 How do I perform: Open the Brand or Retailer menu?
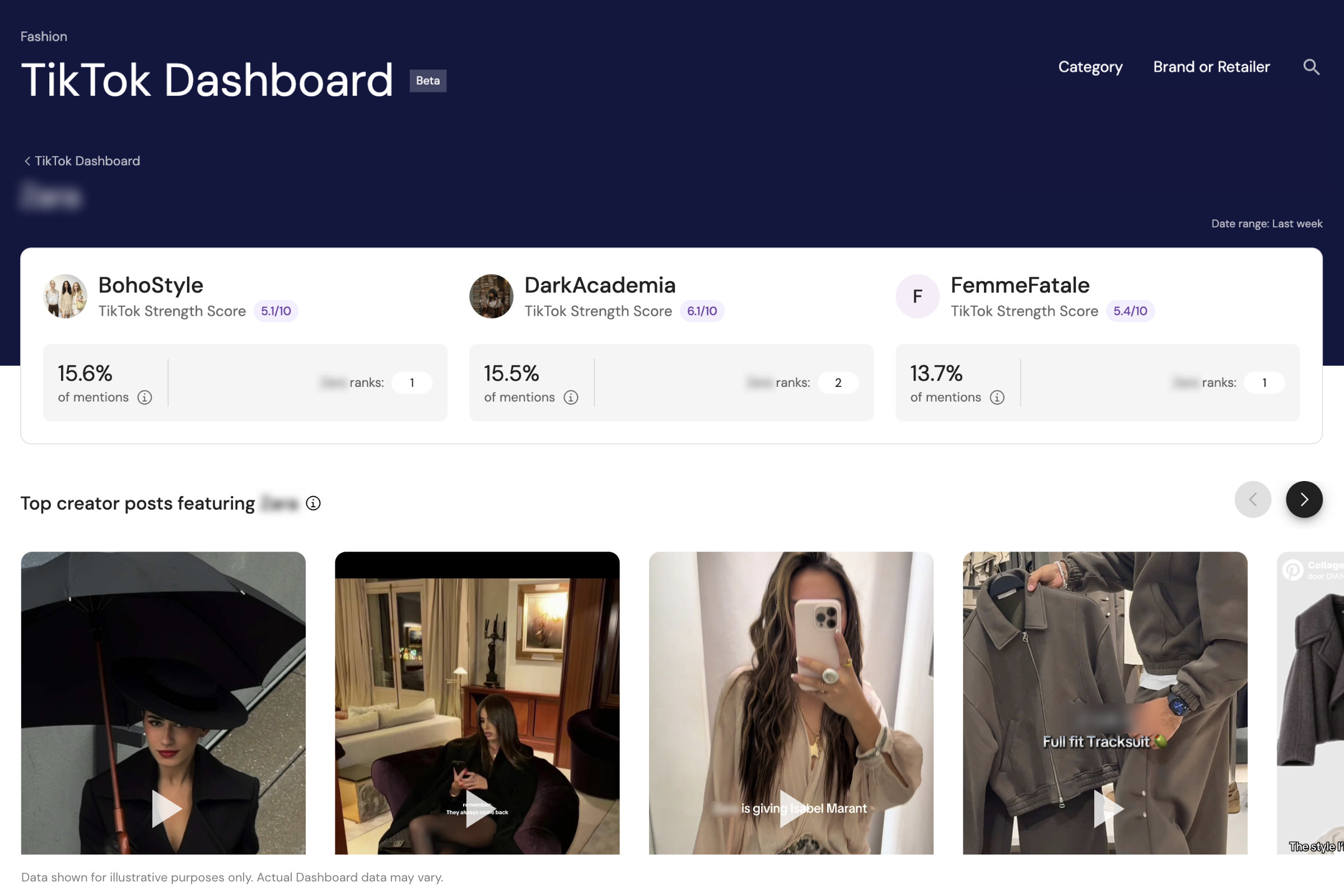(1211, 67)
